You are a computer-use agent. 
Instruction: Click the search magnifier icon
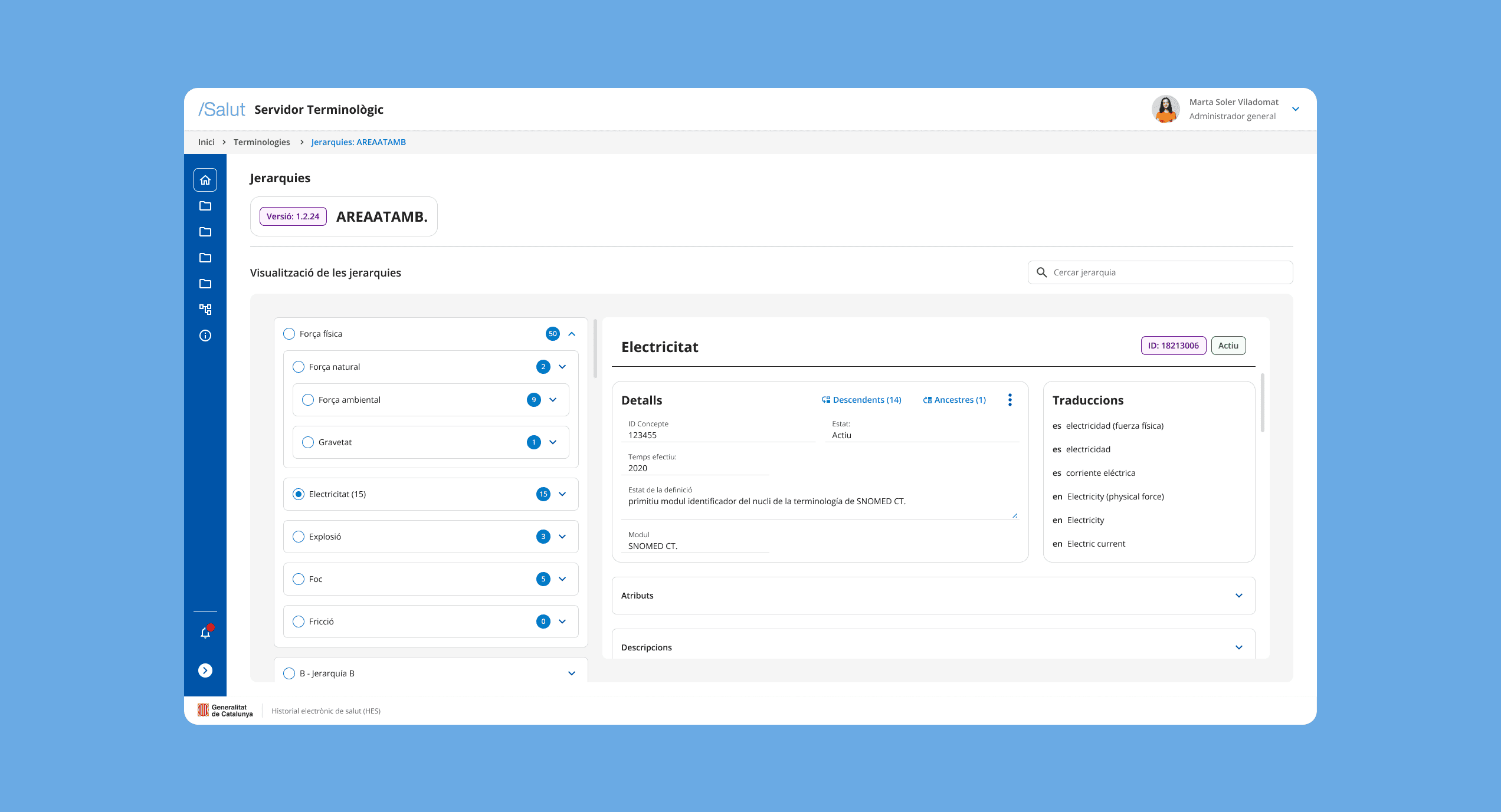(1041, 272)
